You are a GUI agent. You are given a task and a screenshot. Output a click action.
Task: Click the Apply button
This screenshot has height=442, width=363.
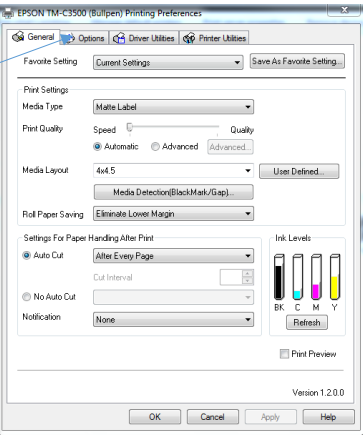pyautogui.click(x=271, y=417)
